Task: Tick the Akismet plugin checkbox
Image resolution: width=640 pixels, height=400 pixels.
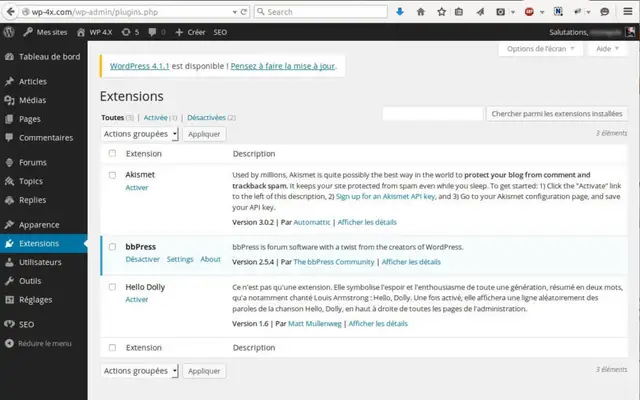Action: tap(112, 175)
